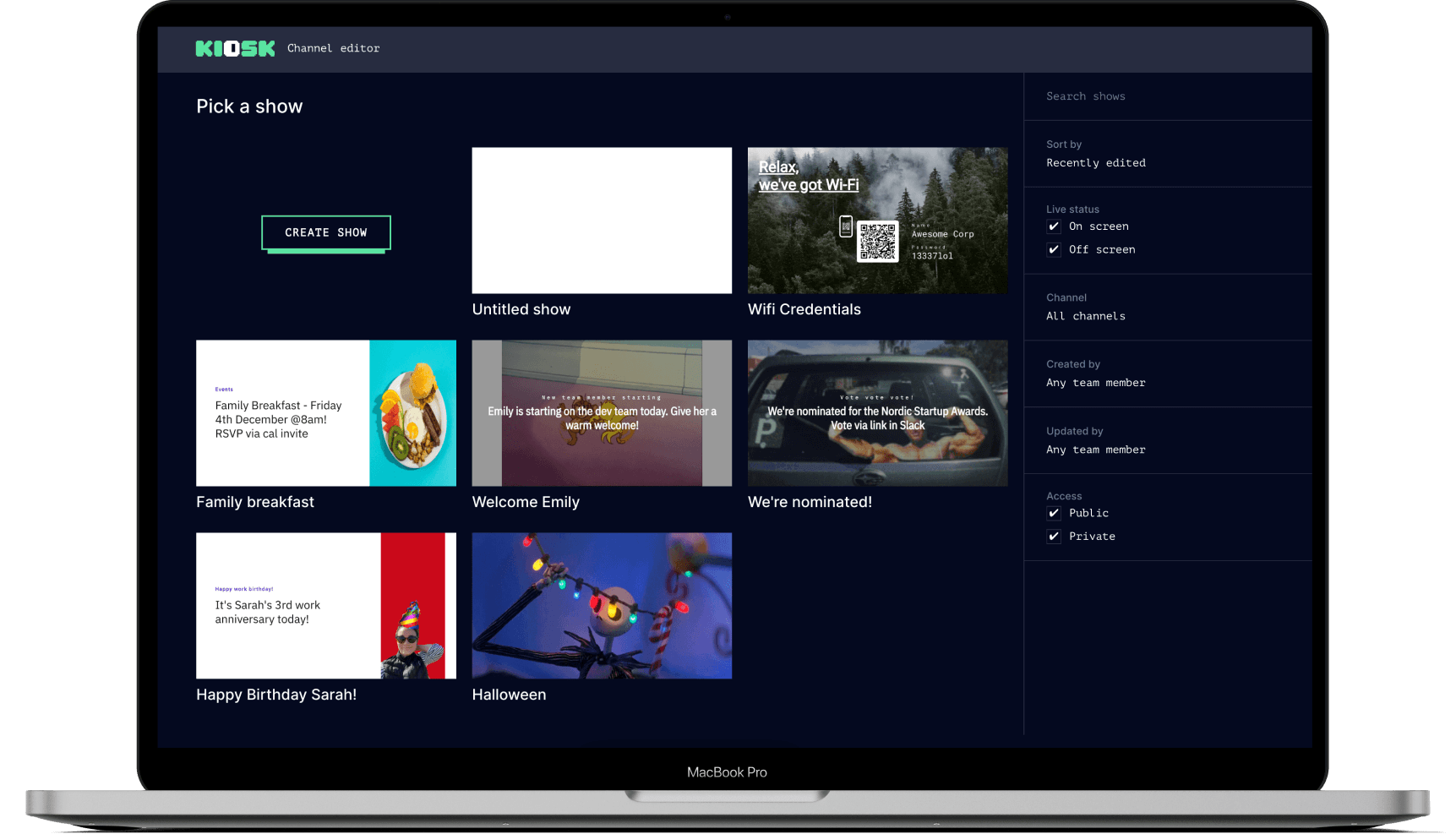Choose the Halloween show thumbnail
This screenshot has width=1456, height=834.
pos(602,606)
